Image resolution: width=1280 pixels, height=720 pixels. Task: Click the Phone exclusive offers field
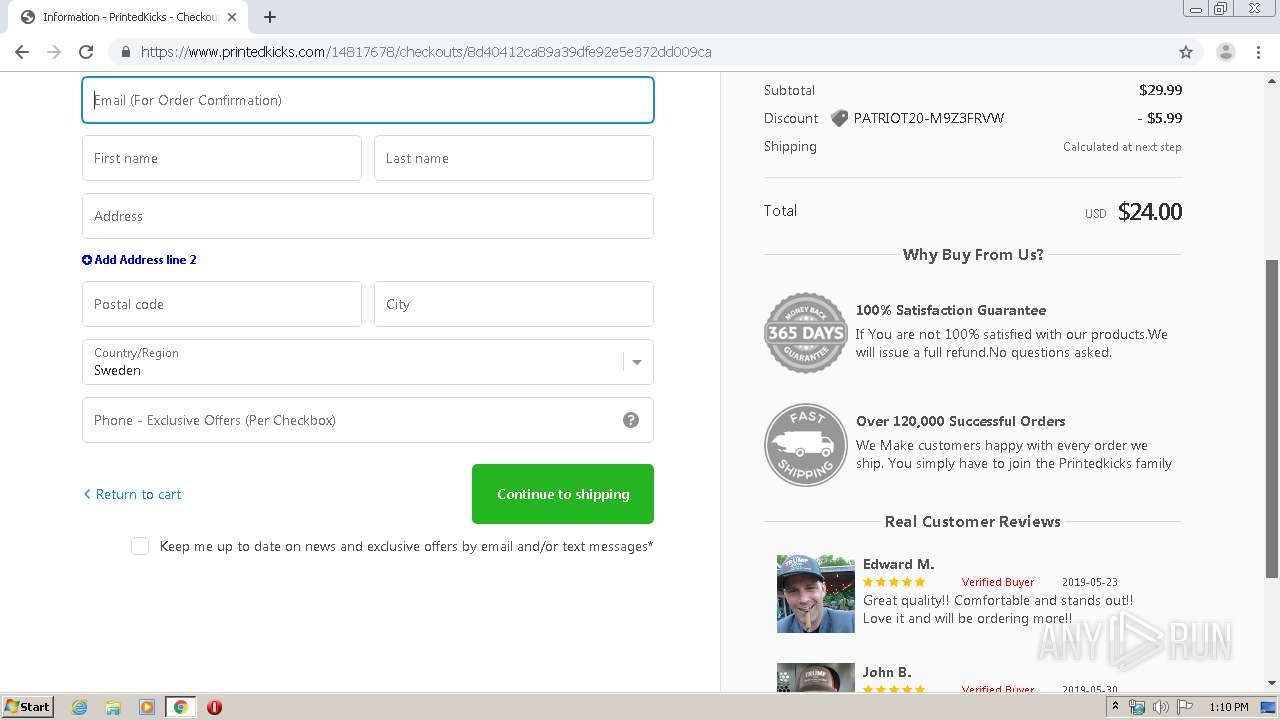(x=368, y=420)
